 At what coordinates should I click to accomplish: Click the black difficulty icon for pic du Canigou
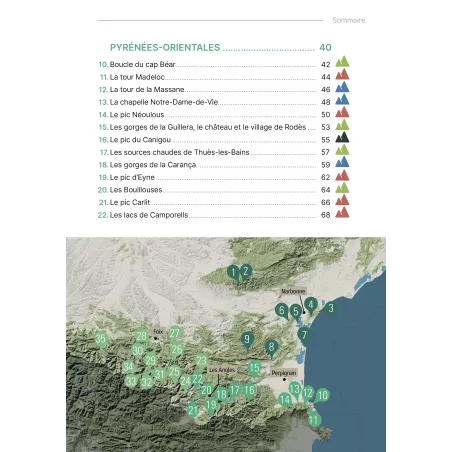342,137
